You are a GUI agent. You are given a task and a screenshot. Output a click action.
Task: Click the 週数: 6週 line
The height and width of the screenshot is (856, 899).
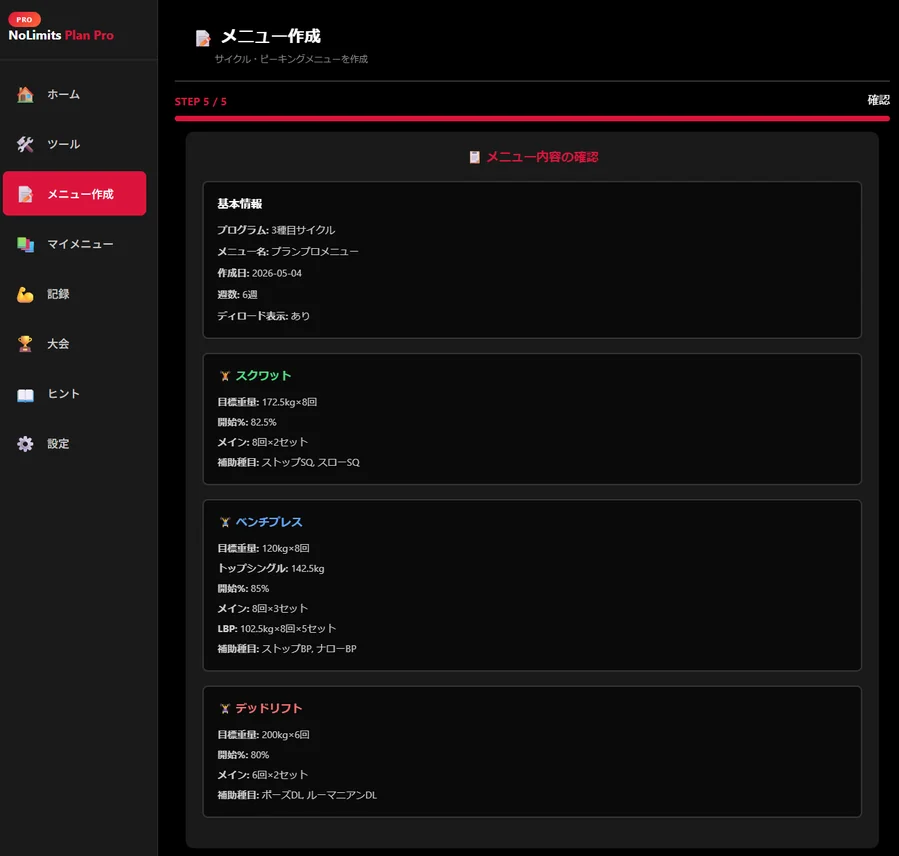pyautogui.click(x=237, y=295)
